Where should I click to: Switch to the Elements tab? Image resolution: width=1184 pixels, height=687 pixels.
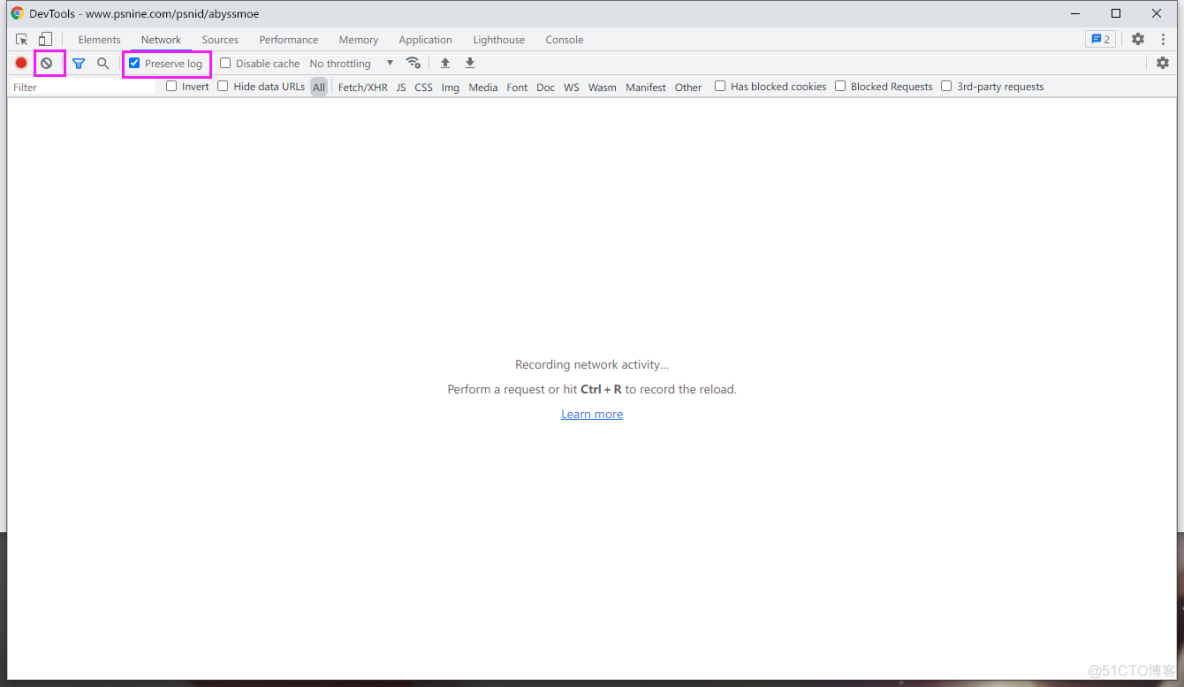coord(99,40)
